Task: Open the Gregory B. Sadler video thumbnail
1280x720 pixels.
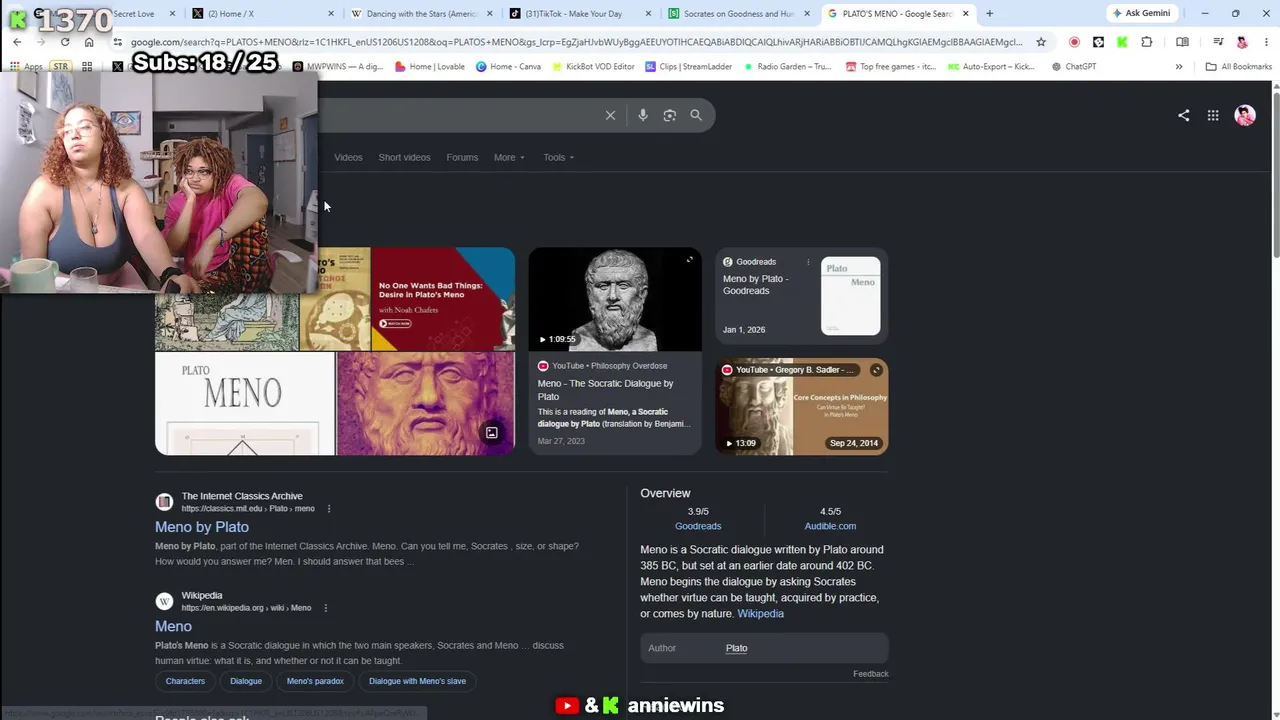Action: [x=802, y=407]
